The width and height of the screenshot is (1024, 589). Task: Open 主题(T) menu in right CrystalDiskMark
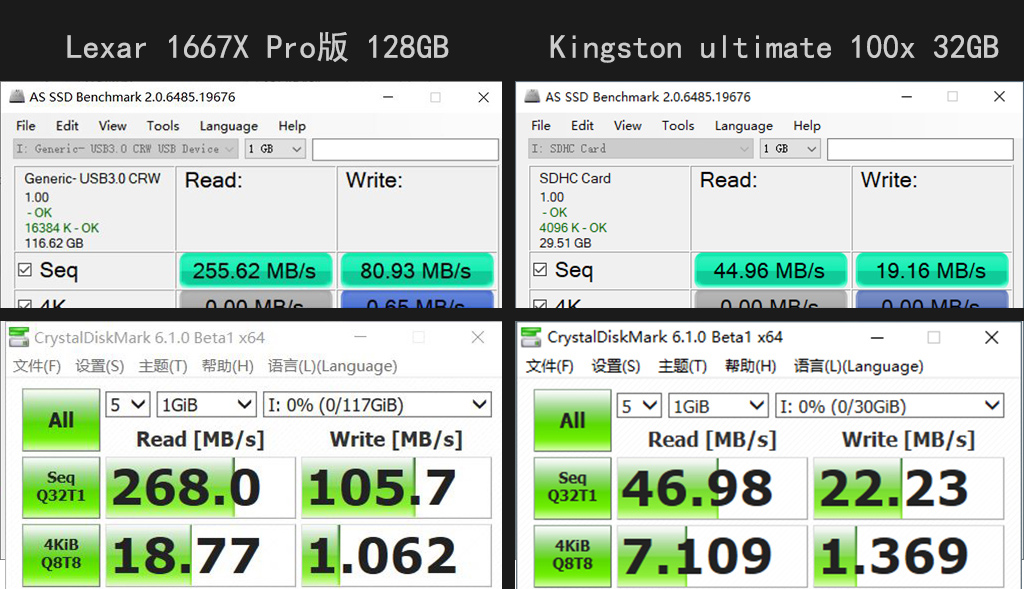(x=682, y=366)
